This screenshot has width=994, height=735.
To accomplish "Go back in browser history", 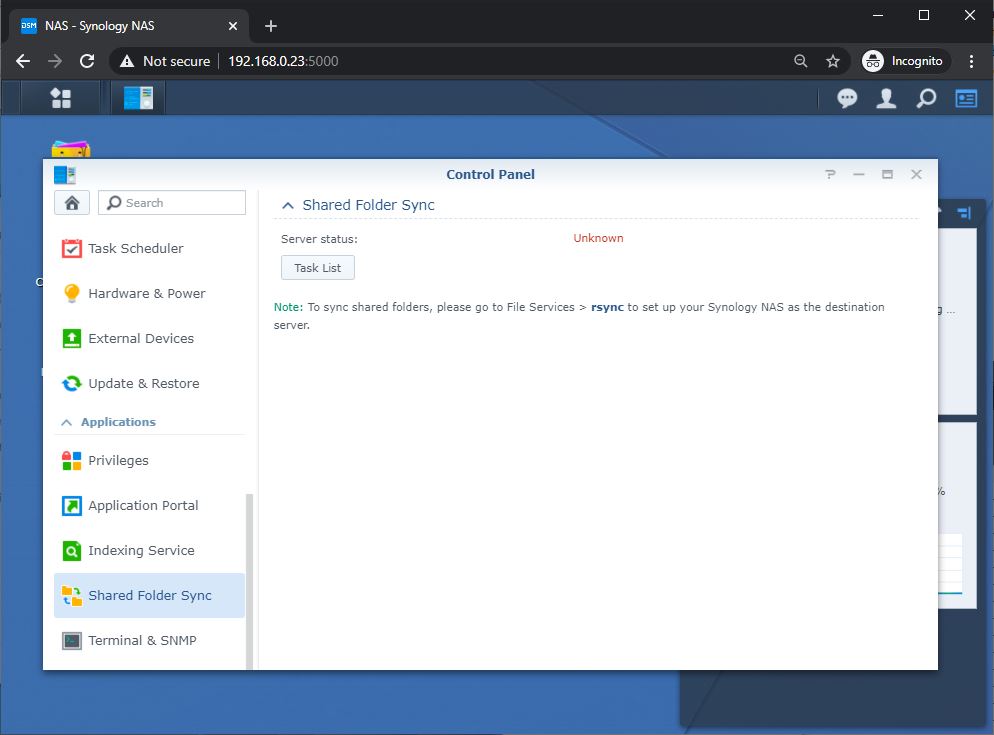I will click(23, 61).
